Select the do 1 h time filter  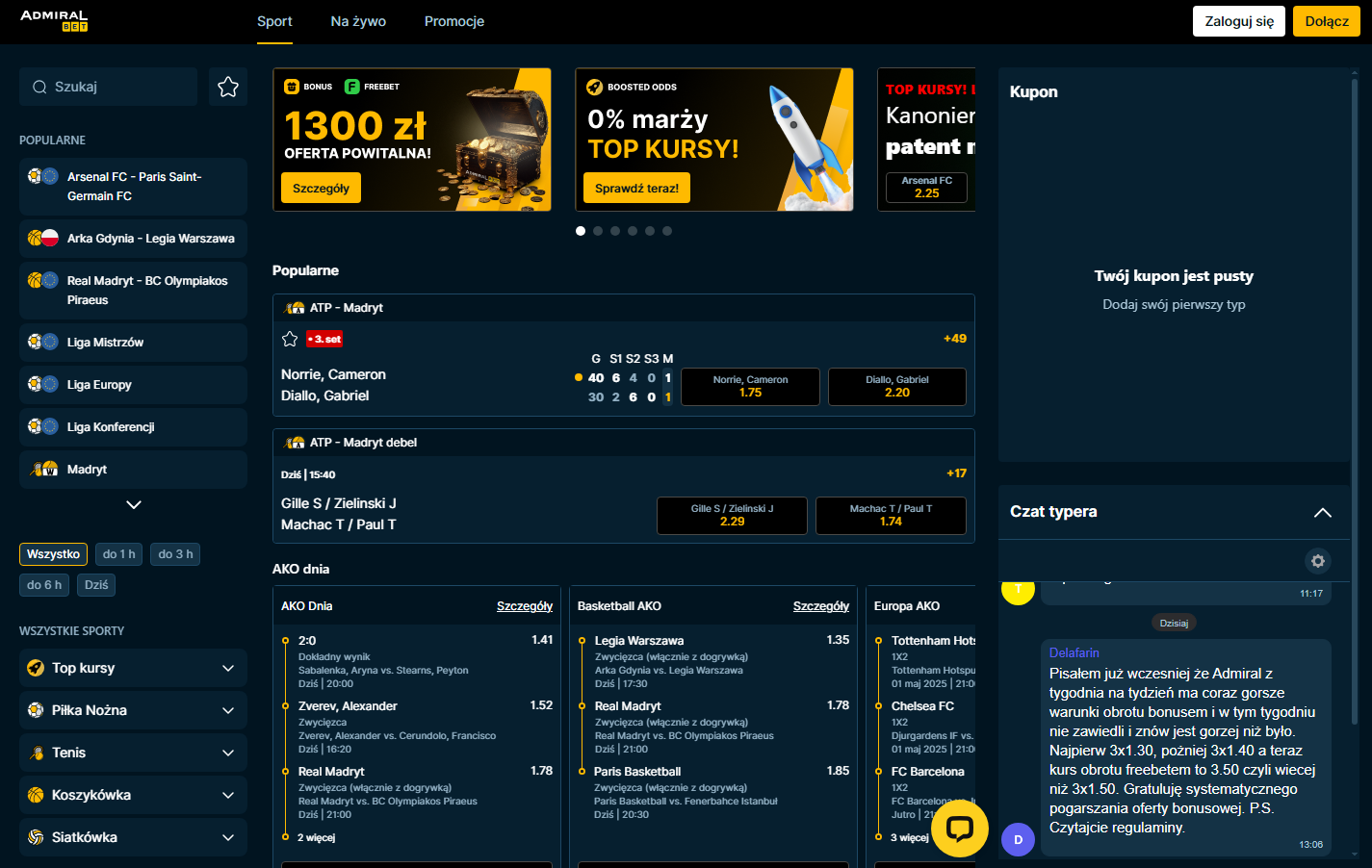pyautogui.click(x=119, y=554)
